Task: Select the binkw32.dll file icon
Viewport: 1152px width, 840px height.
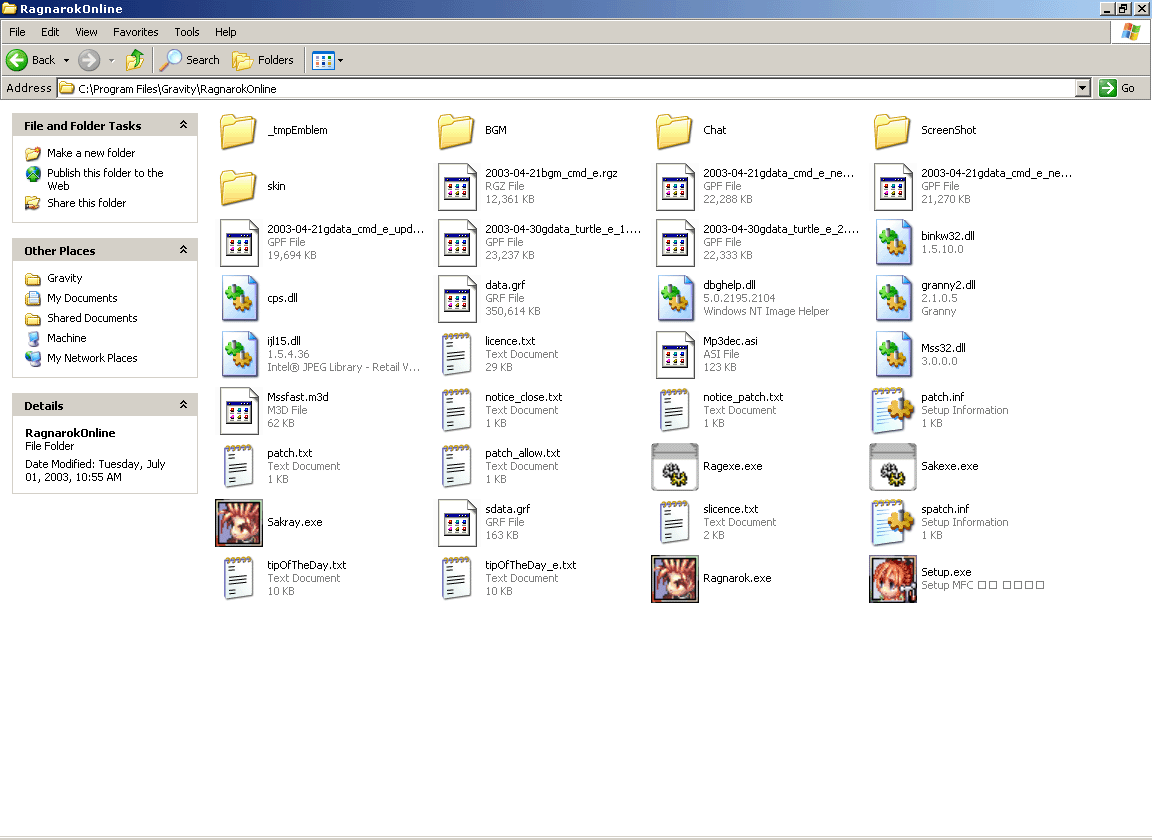Action: pyautogui.click(x=893, y=243)
